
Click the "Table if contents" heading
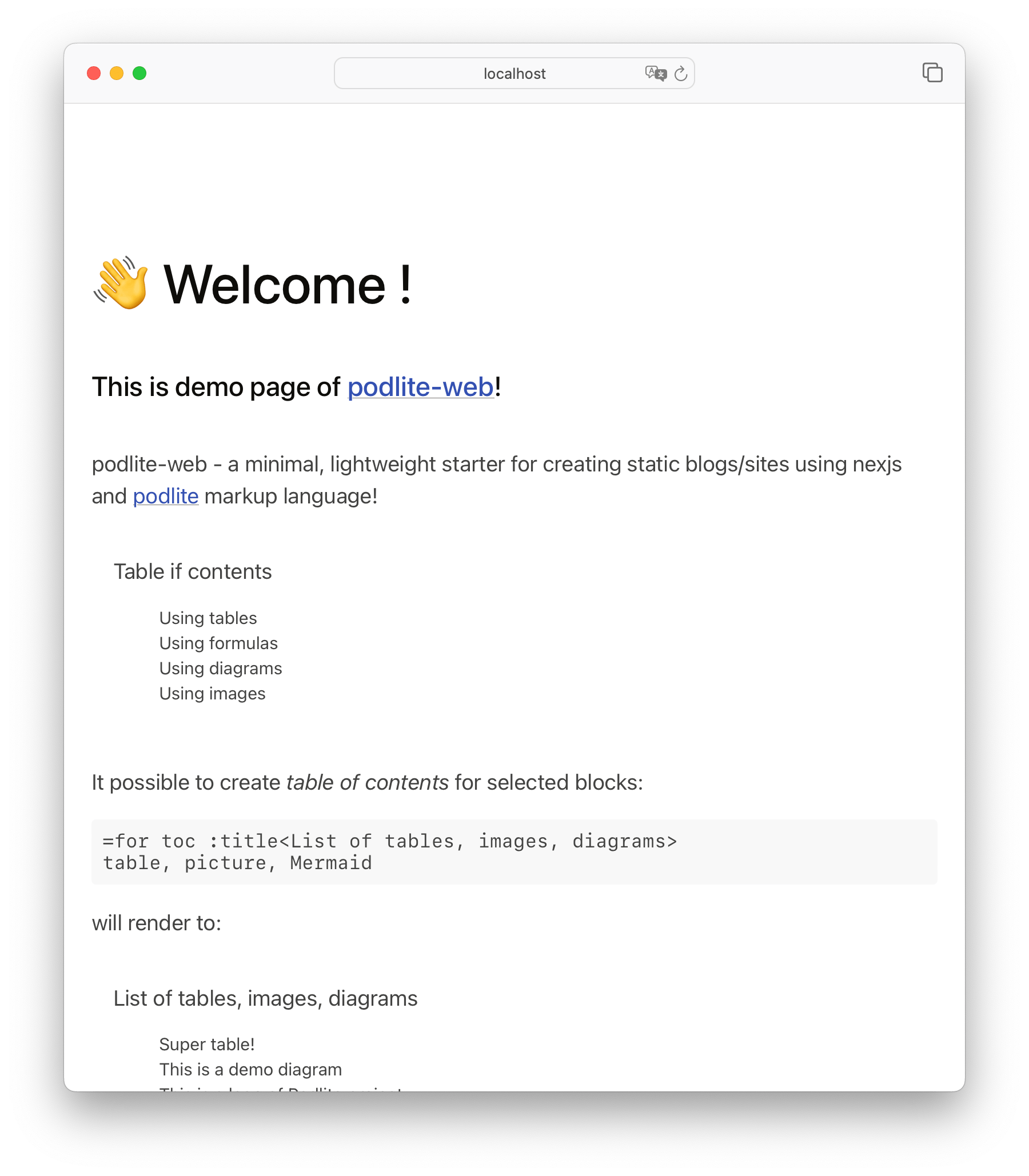193,571
